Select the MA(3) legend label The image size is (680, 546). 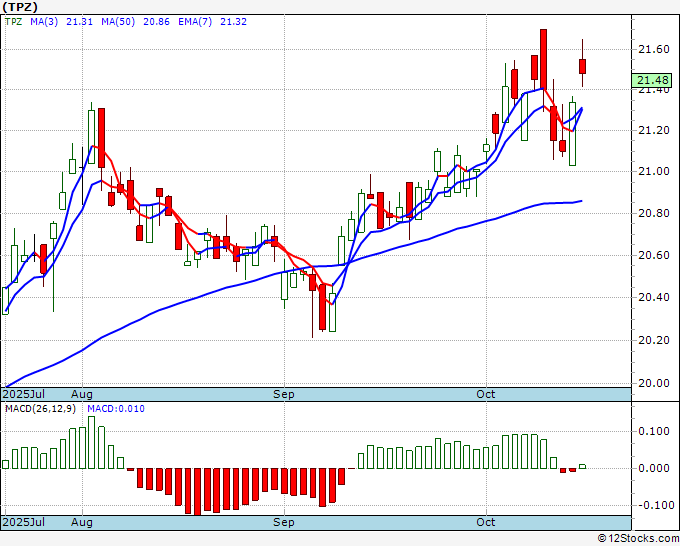coord(44,22)
